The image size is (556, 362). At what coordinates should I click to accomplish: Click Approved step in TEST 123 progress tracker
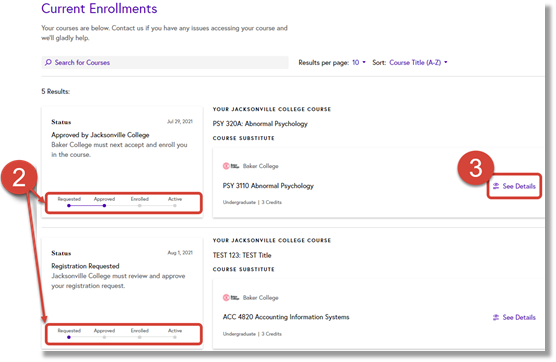(x=104, y=333)
